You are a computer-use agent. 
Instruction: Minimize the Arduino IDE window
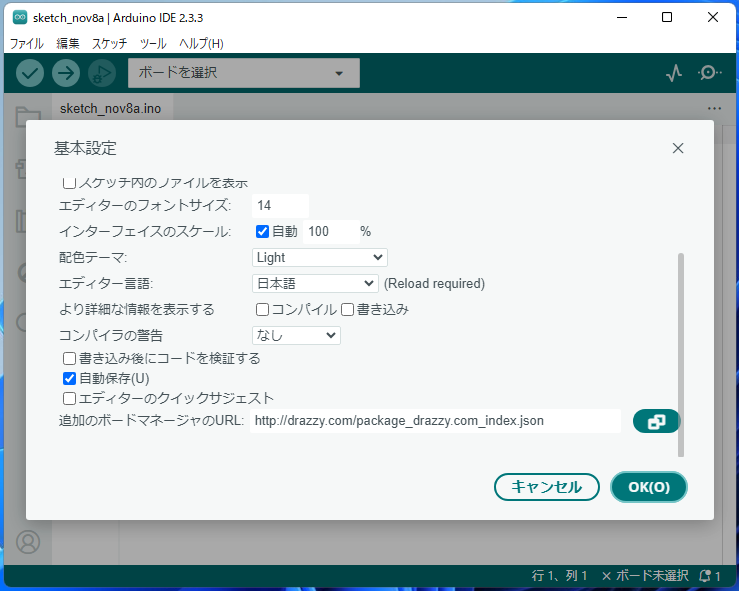click(x=622, y=17)
